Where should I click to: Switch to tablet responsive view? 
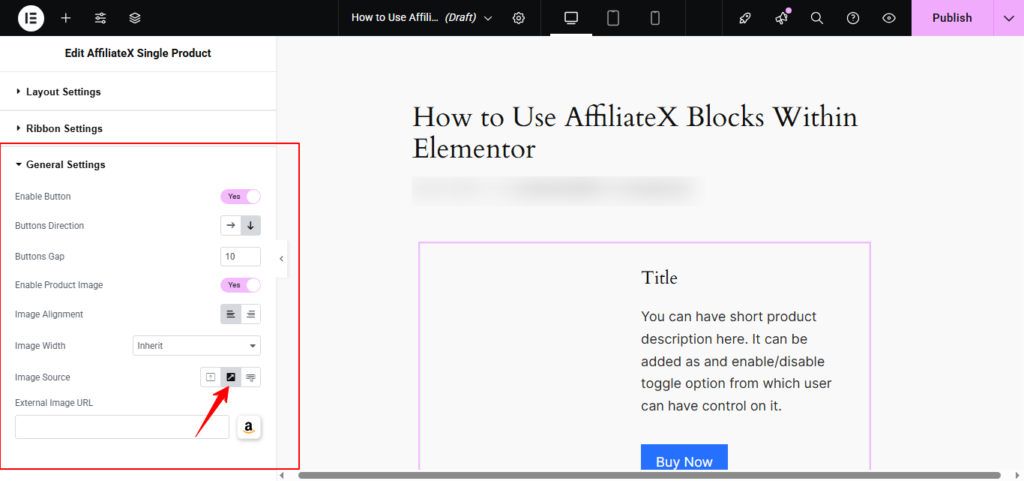[613, 18]
